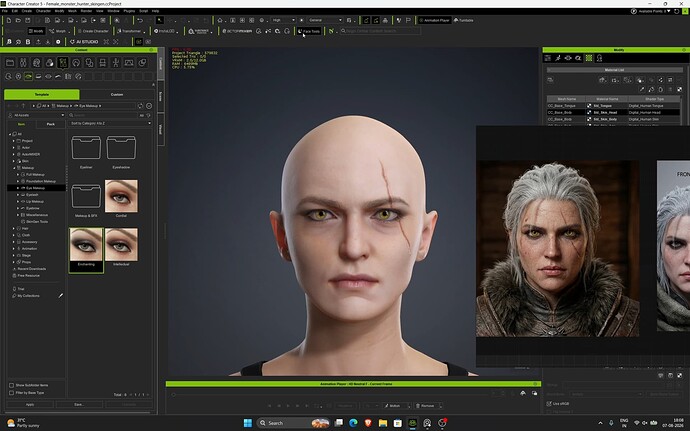Click the Open Project folder icon
The width and height of the screenshot is (690, 431).
click(x=18, y=20)
